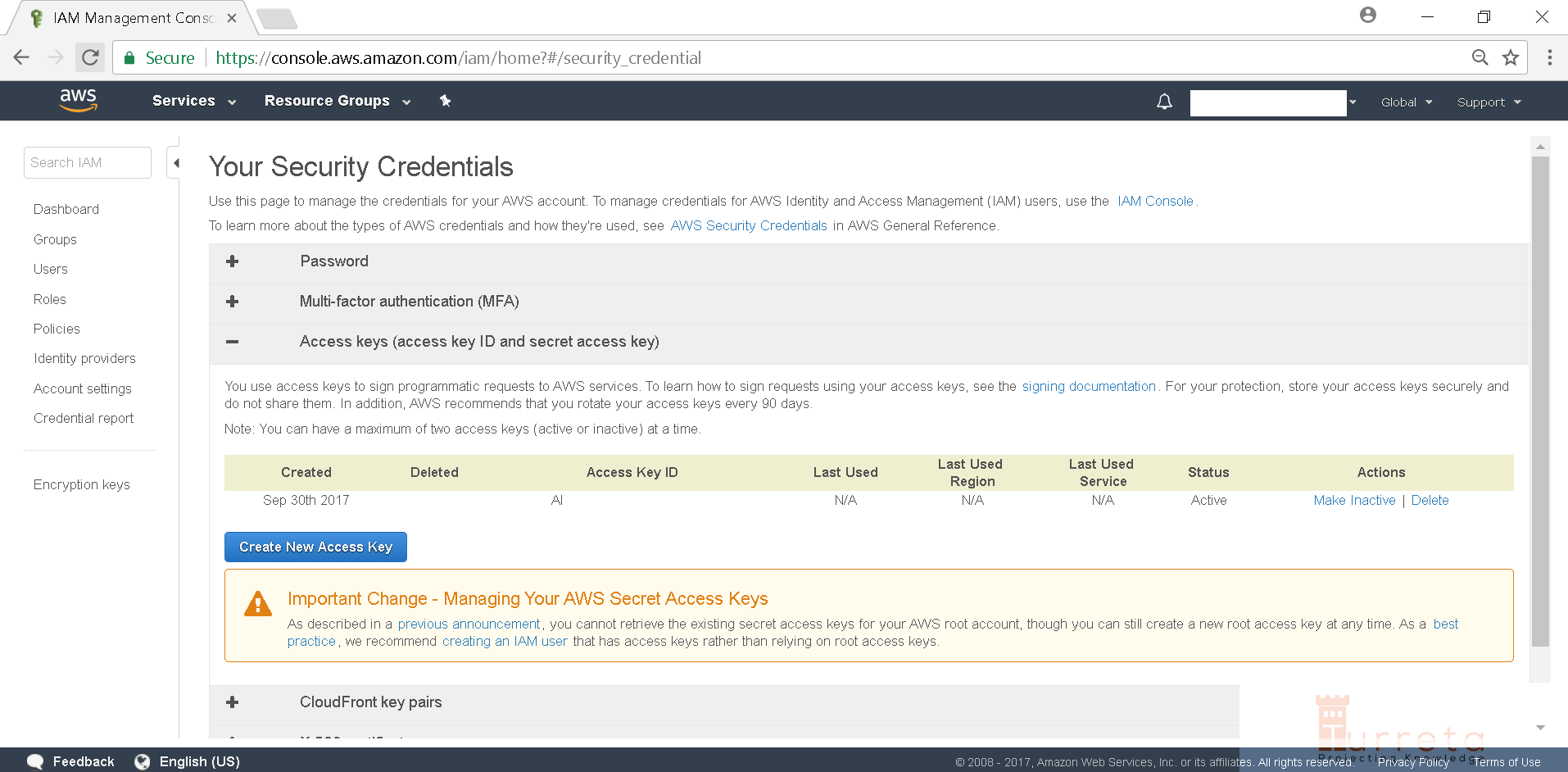Click scrollbar up arrow at top
The image size is (1568, 772).
(x=1540, y=148)
